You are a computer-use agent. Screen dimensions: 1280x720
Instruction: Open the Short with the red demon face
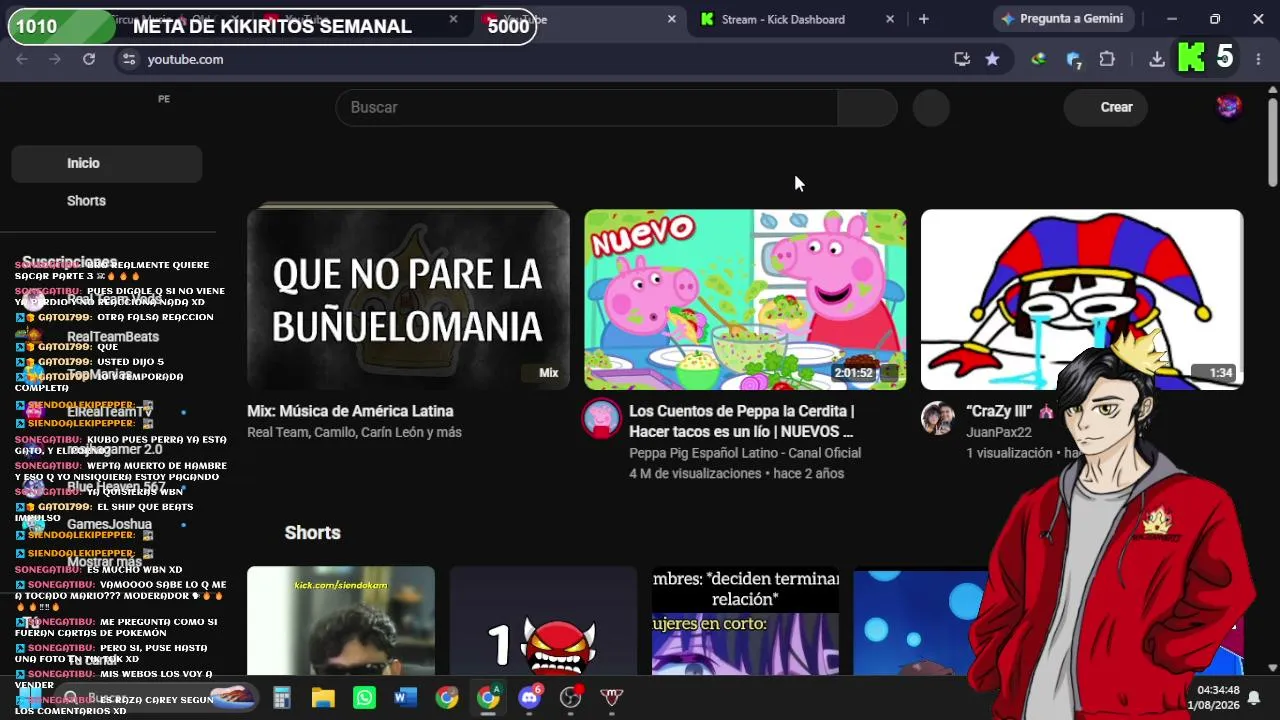click(x=543, y=621)
